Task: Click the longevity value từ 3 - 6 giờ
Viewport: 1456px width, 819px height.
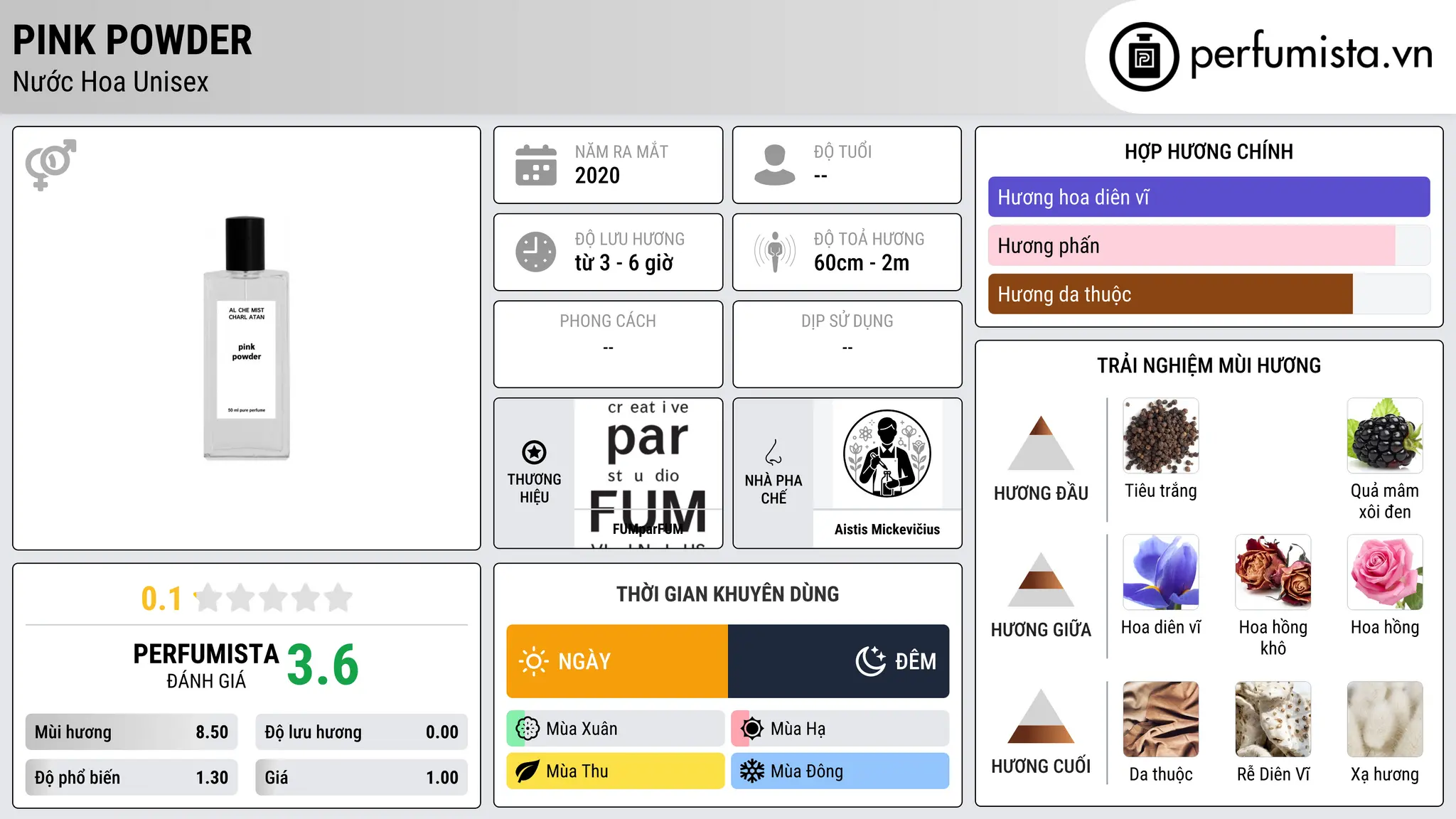Action: click(624, 263)
